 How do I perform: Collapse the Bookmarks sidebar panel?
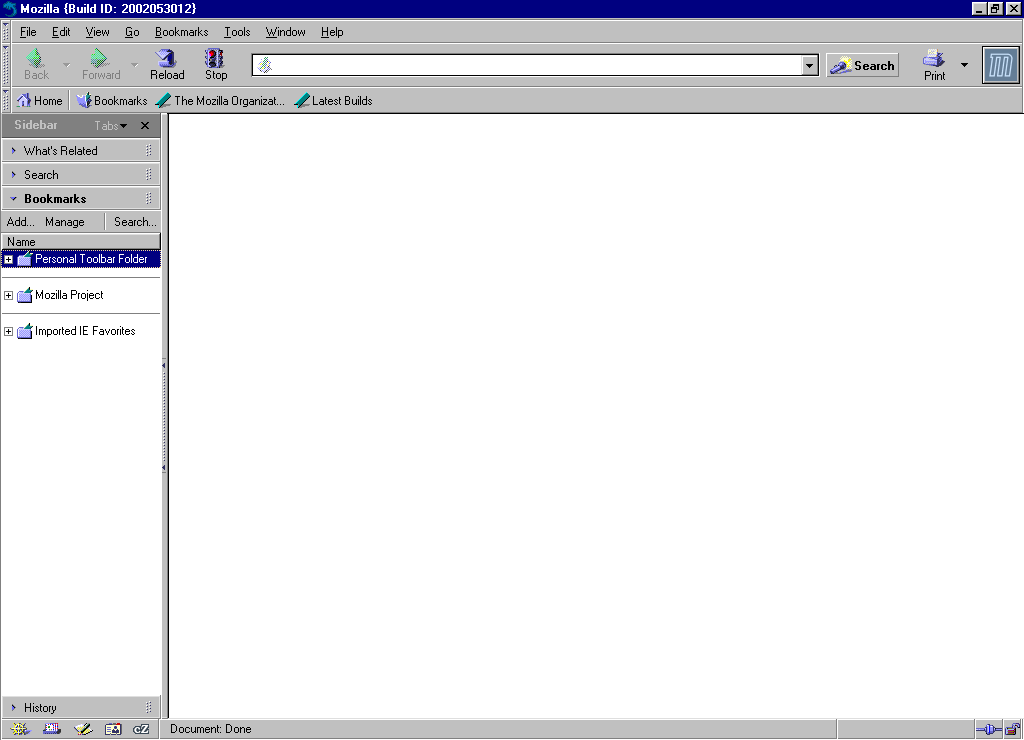[81, 199]
